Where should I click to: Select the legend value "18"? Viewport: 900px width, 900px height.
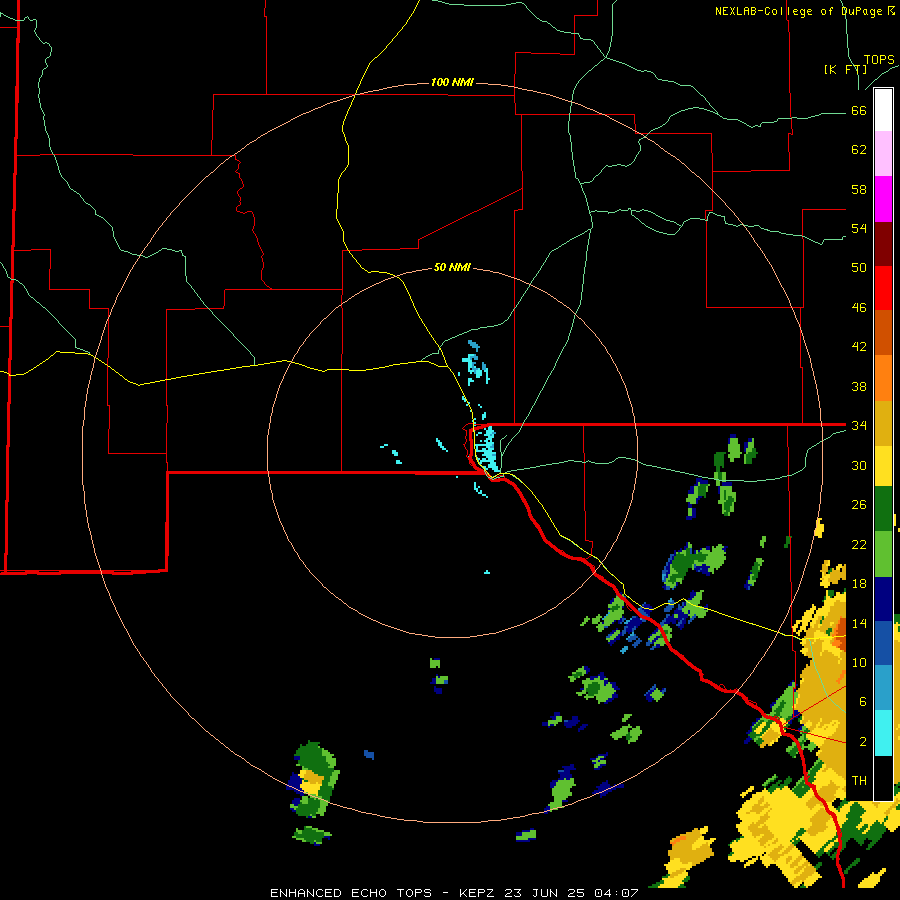click(x=859, y=584)
